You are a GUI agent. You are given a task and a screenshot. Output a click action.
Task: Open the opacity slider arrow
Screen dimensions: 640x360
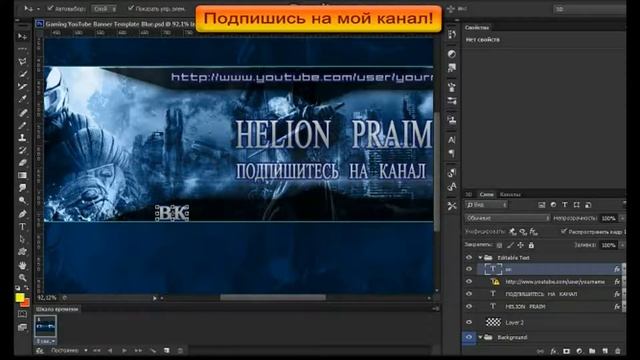coord(622,218)
